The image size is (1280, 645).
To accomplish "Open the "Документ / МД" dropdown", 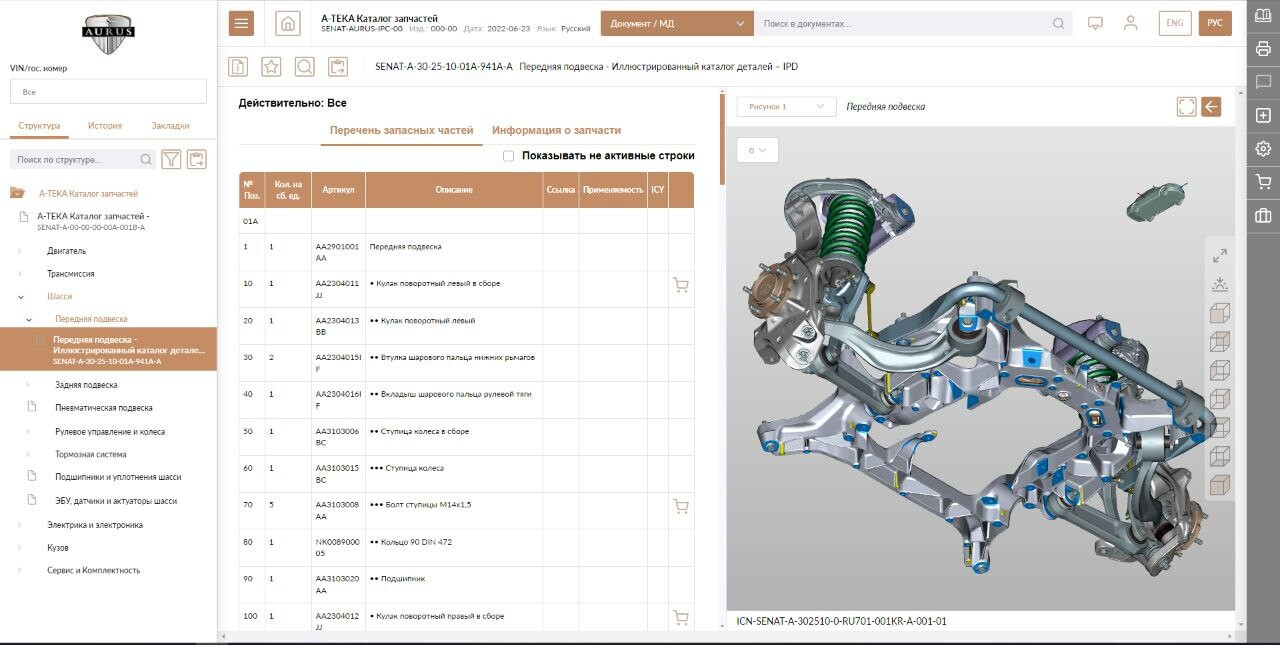I will 677,23.
